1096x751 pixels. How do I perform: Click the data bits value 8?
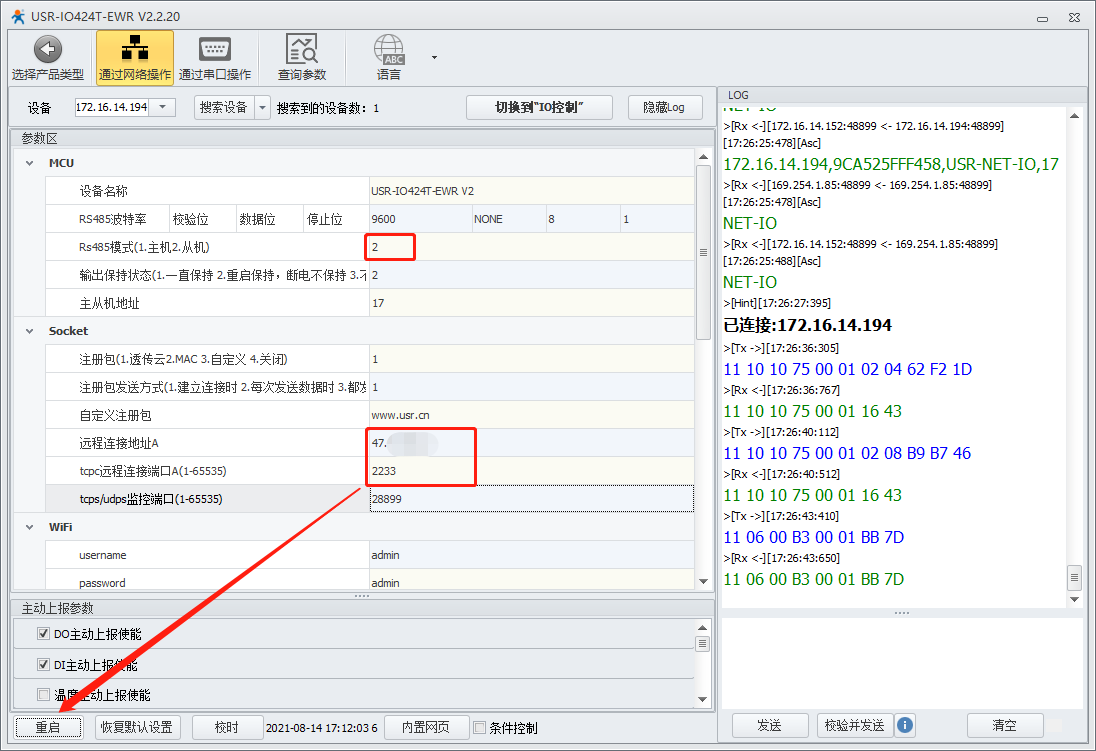[x=583, y=219]
